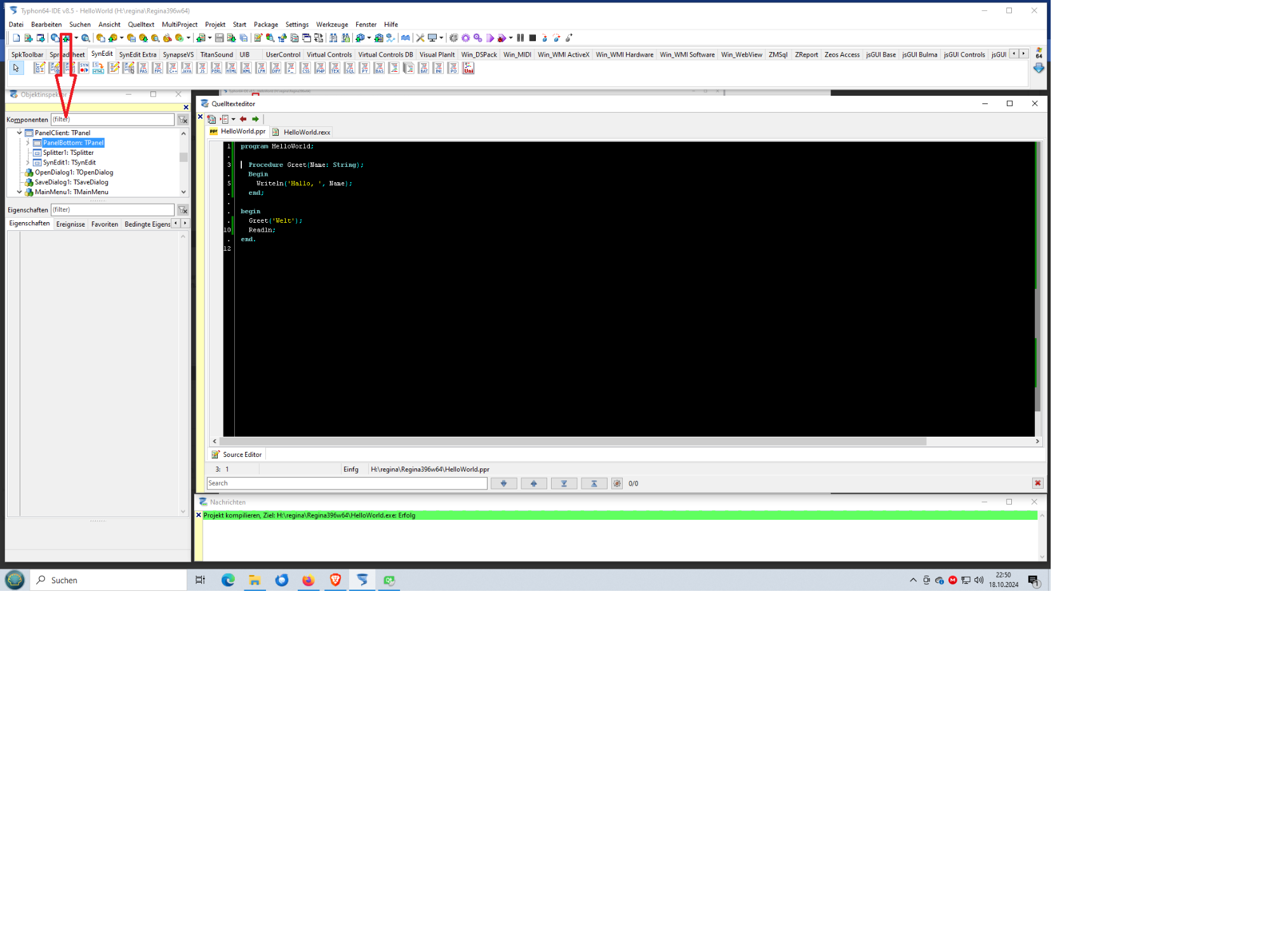Jump back using red arrow icon

click(x=243, y=119)
